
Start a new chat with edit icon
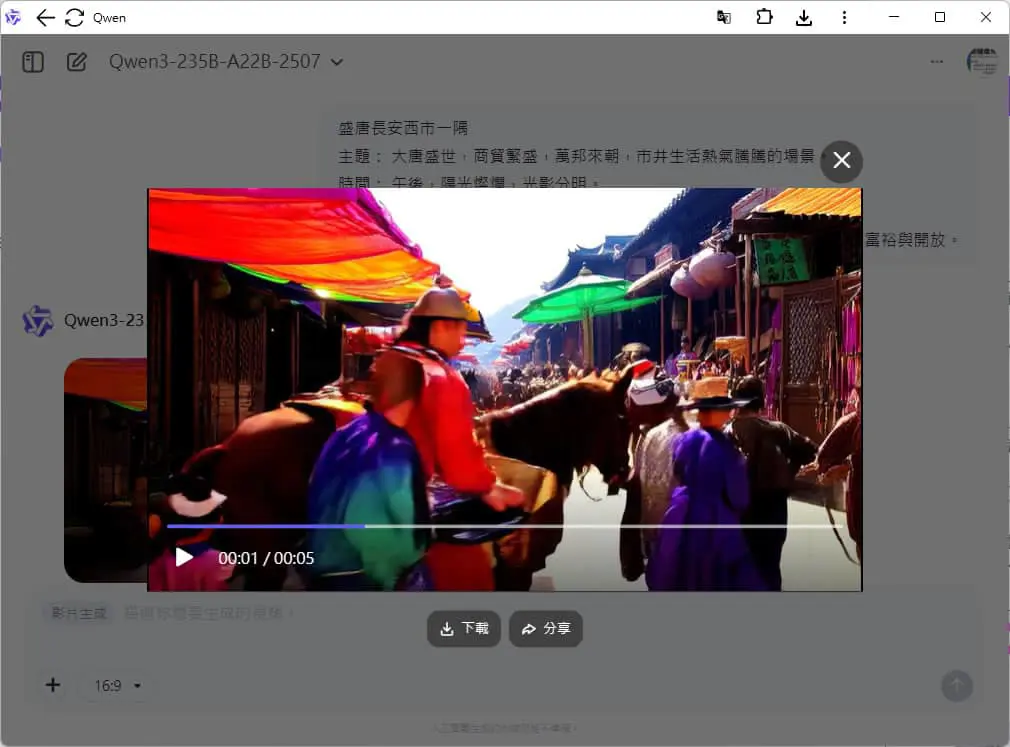coord(77,62)
